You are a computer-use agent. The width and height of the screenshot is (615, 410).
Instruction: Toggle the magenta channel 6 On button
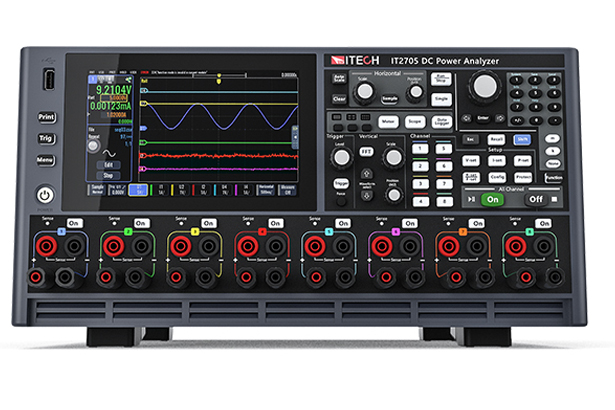click(x=410, y=223)
